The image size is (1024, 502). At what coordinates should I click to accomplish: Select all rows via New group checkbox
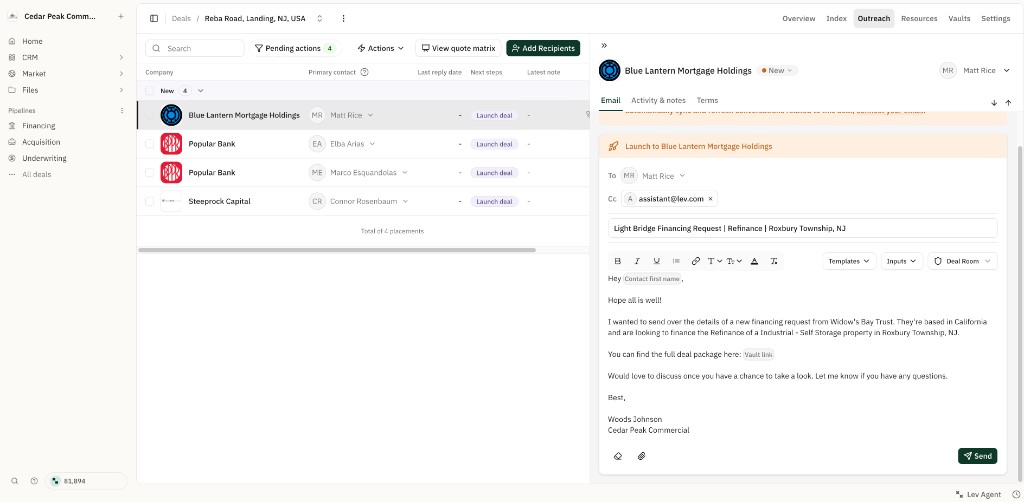point(150,91)
